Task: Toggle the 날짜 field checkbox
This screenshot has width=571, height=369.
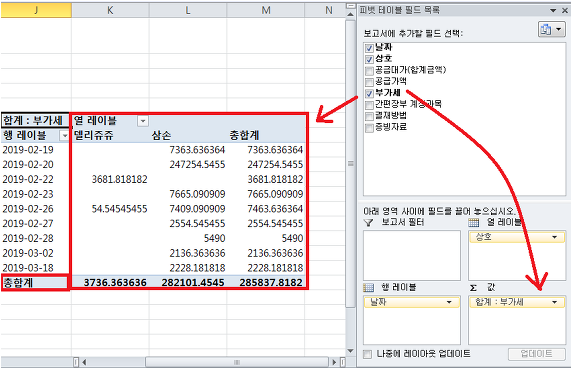Action: [x=369, y=48]
